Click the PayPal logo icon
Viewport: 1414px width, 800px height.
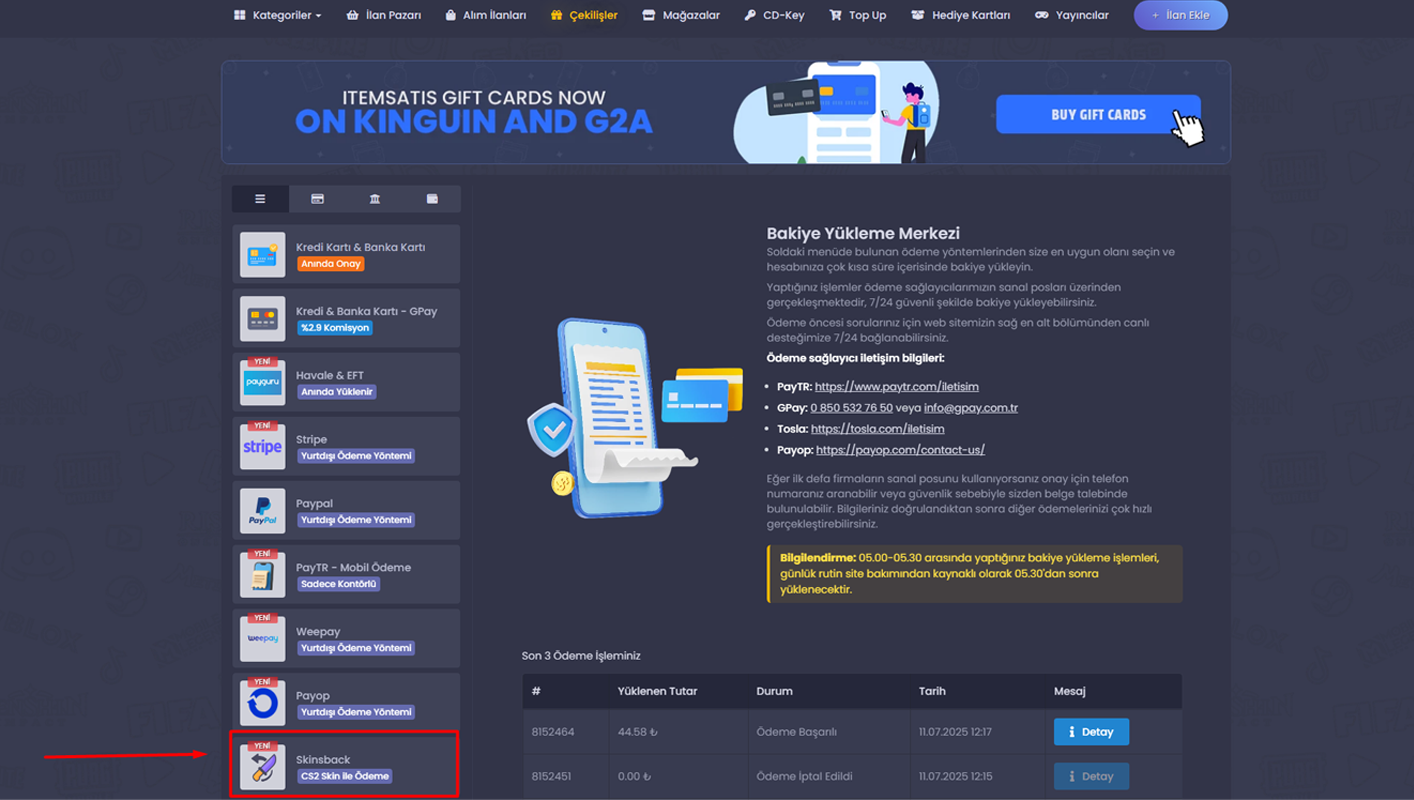(x=262, y=511)
